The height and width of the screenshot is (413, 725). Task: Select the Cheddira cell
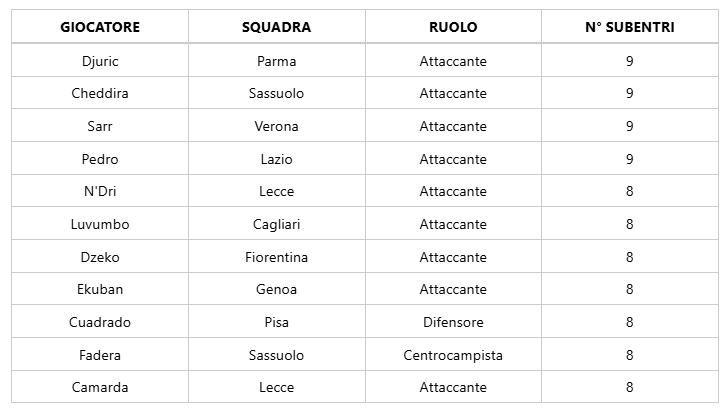pos(100,93)
